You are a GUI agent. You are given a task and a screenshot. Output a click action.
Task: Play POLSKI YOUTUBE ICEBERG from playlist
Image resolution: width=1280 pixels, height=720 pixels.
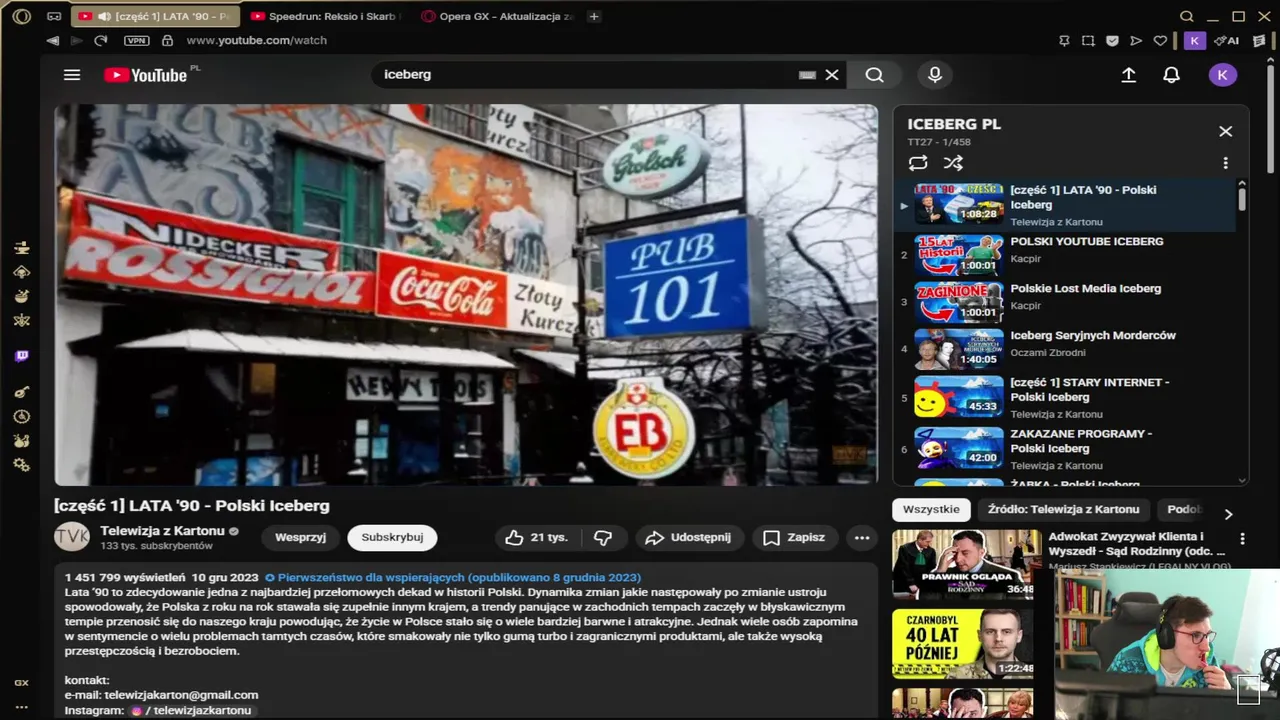(x=1066, y=255)
